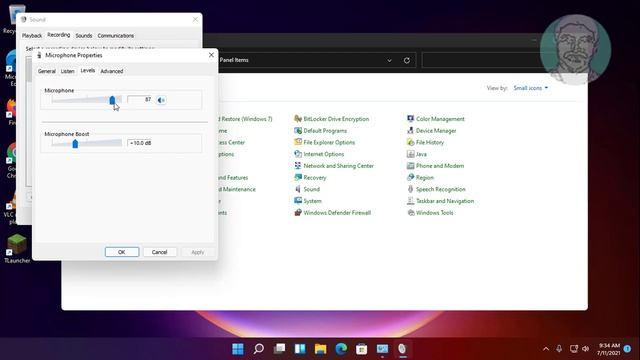The image size is (640, 360).
Task: Open the Windows Tools icon
Action: [411, 213]
